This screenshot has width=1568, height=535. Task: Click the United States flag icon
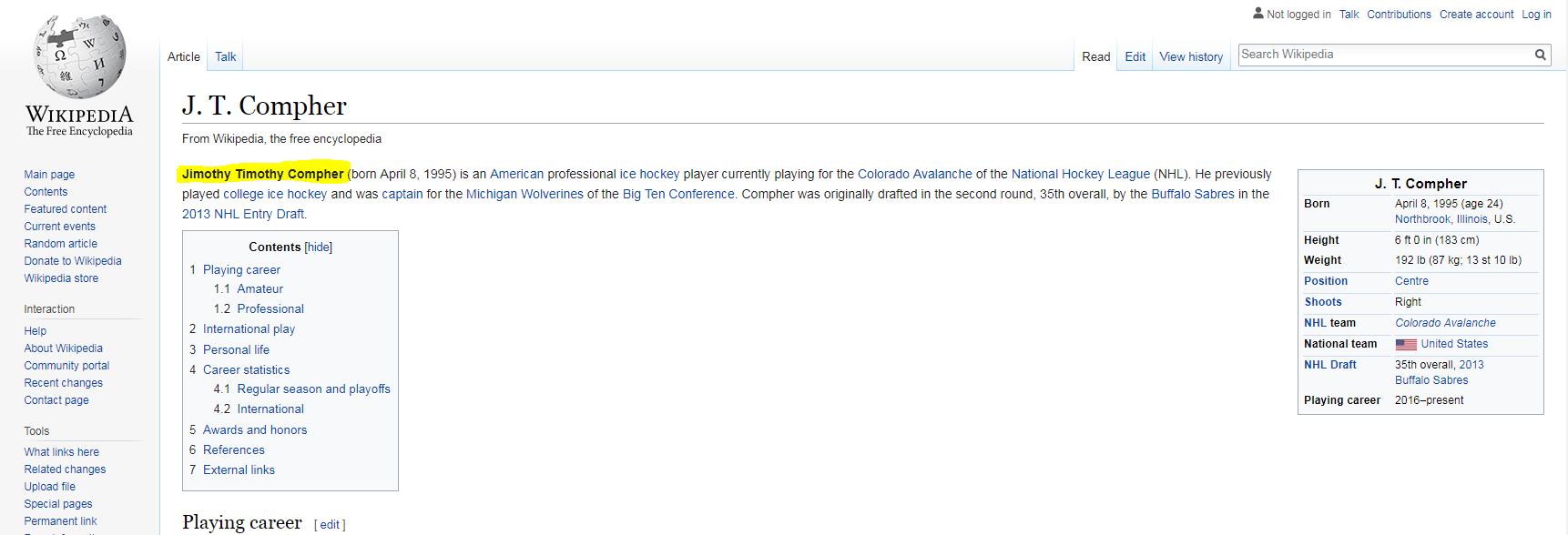[x=1406, y=344]
